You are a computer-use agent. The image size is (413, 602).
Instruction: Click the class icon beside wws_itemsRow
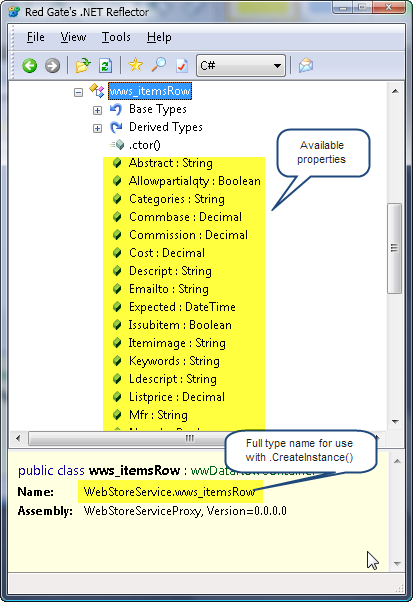click(x=97, y=91)
